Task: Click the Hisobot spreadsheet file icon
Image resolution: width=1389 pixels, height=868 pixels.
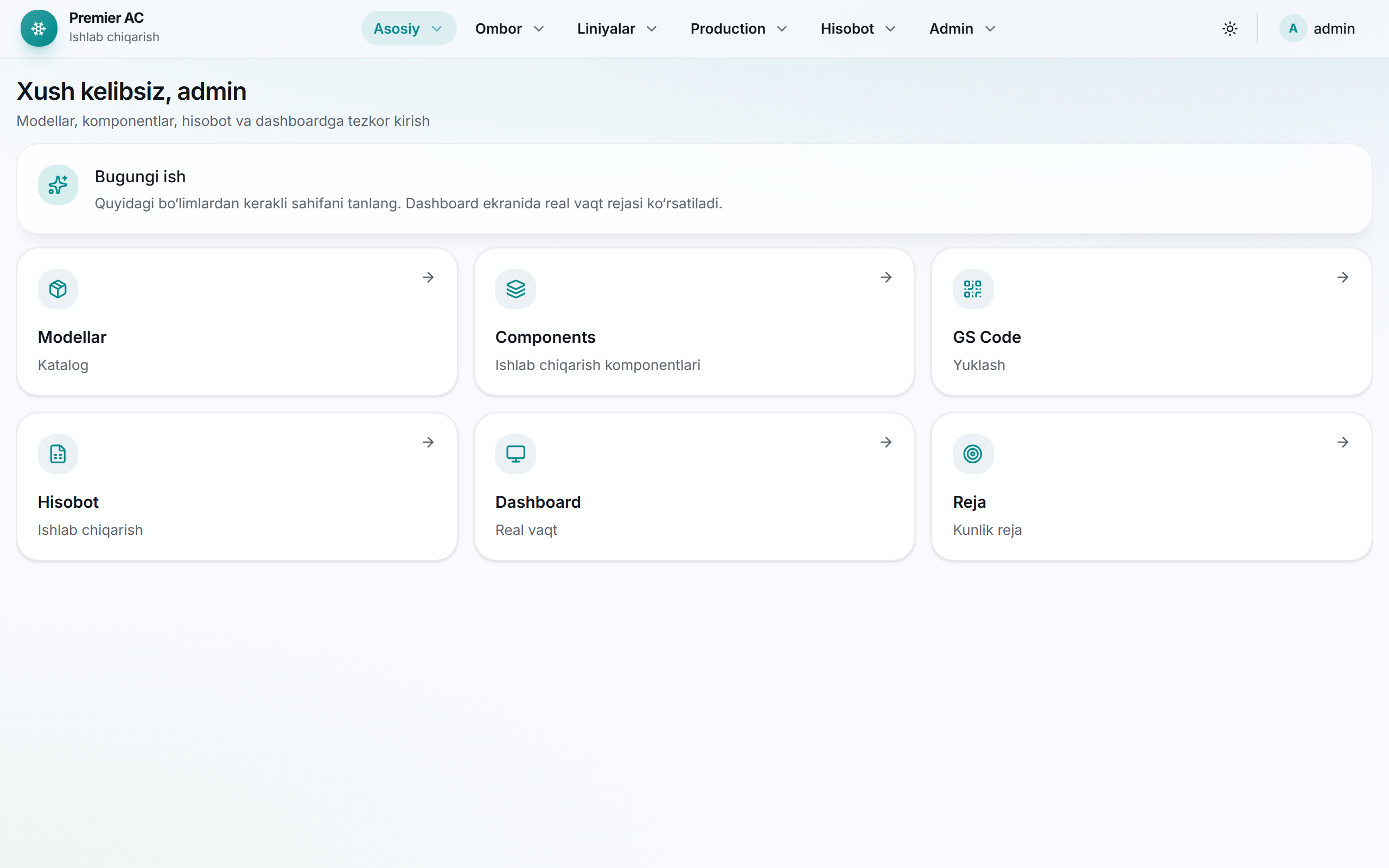Action: pos(58,454)
